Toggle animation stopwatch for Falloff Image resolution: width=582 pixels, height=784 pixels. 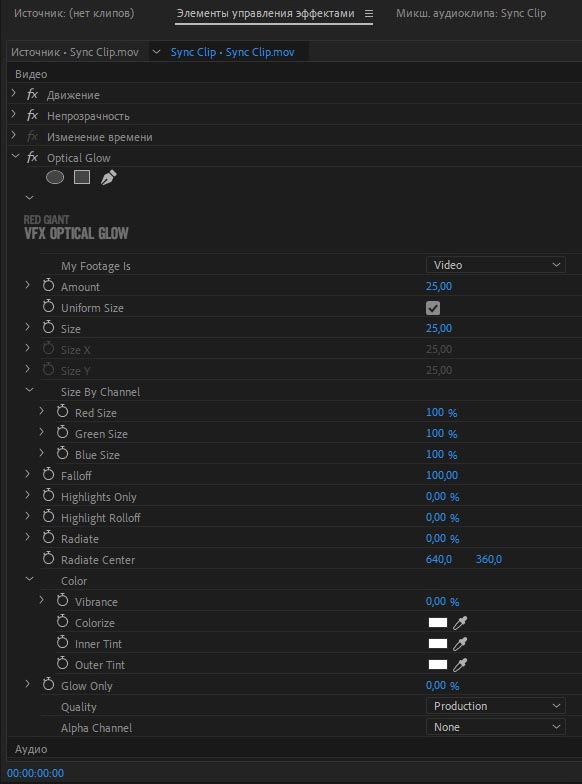click(48, 475)
